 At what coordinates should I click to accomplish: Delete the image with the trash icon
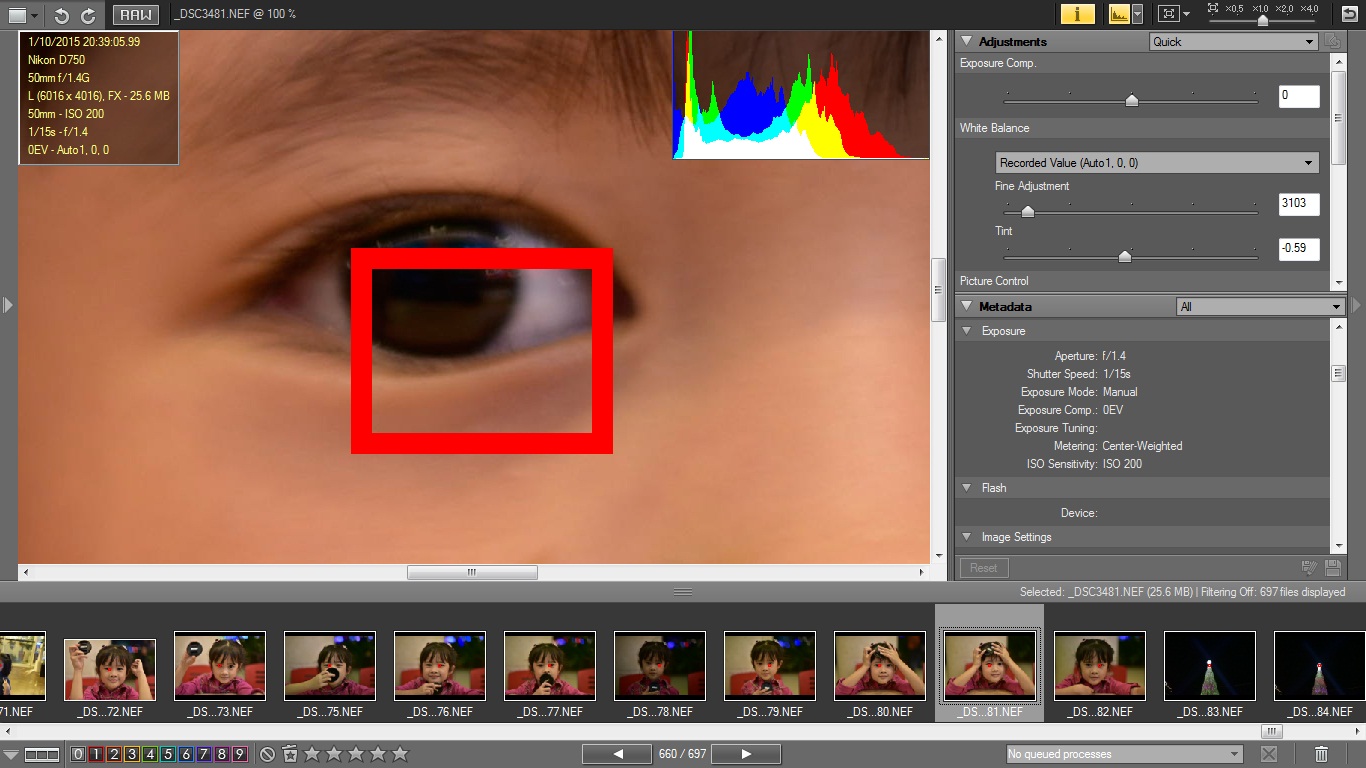(x=1321, y=754)
